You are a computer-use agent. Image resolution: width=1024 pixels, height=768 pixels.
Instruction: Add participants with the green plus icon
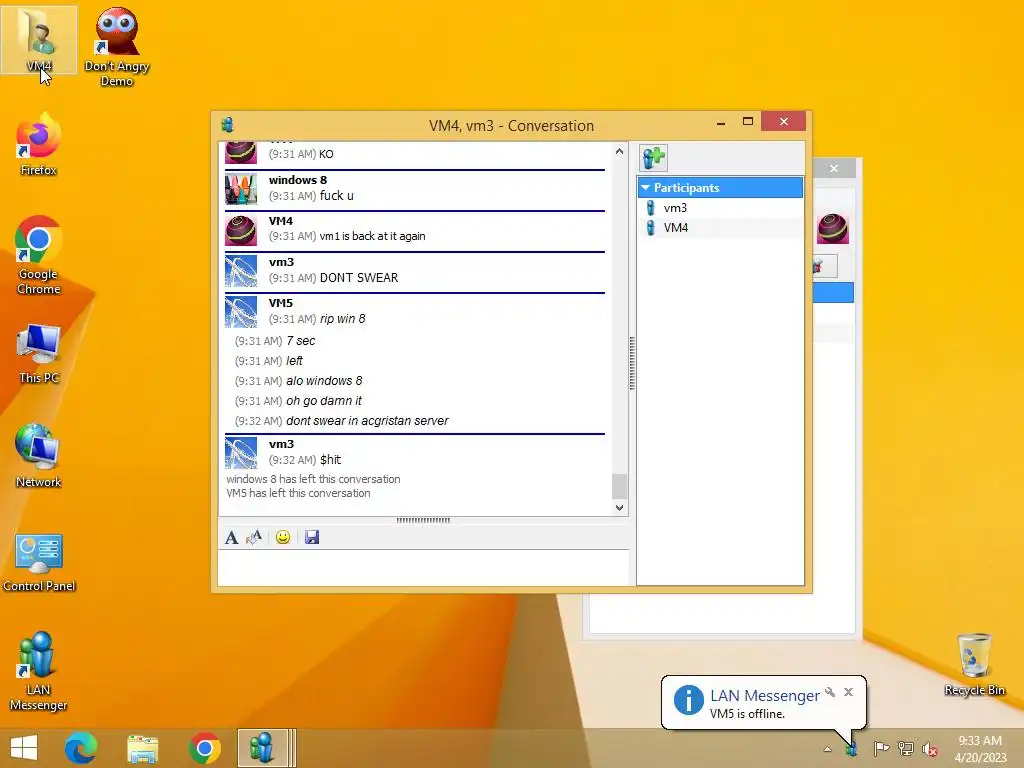(x=653, y=157)
